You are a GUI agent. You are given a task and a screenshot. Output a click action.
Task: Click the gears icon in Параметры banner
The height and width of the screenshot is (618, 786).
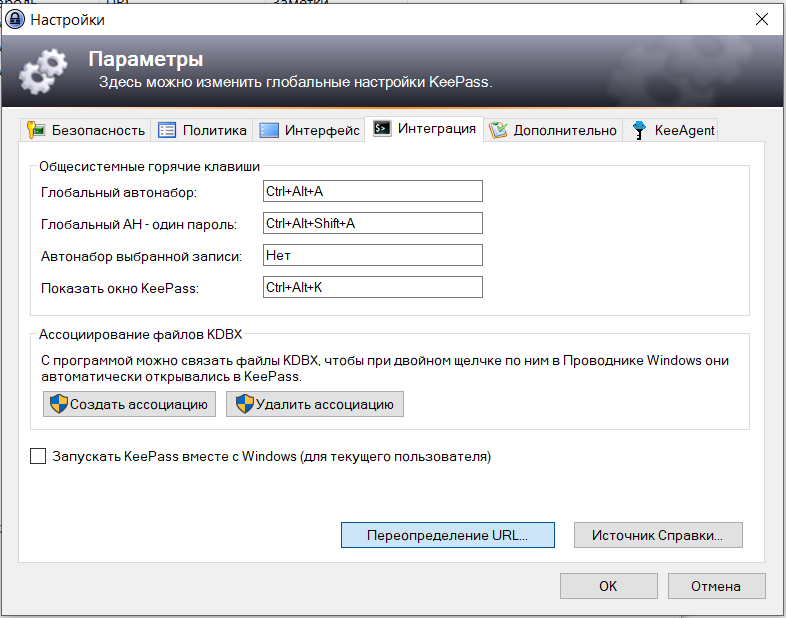(x=43, y=72)
